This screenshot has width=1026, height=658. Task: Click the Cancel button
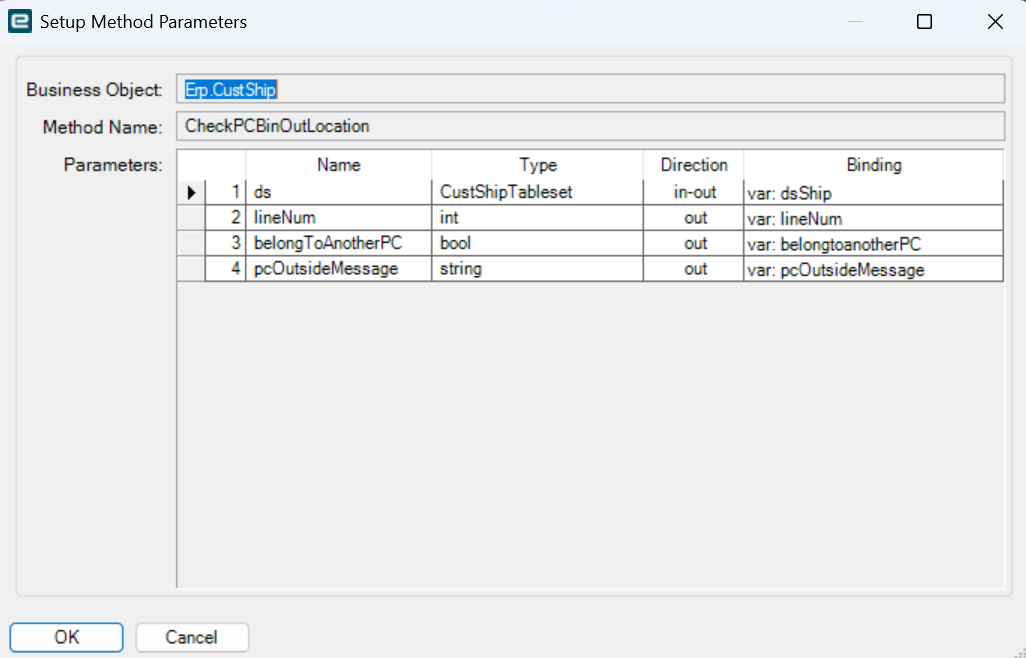coord(192,637)
